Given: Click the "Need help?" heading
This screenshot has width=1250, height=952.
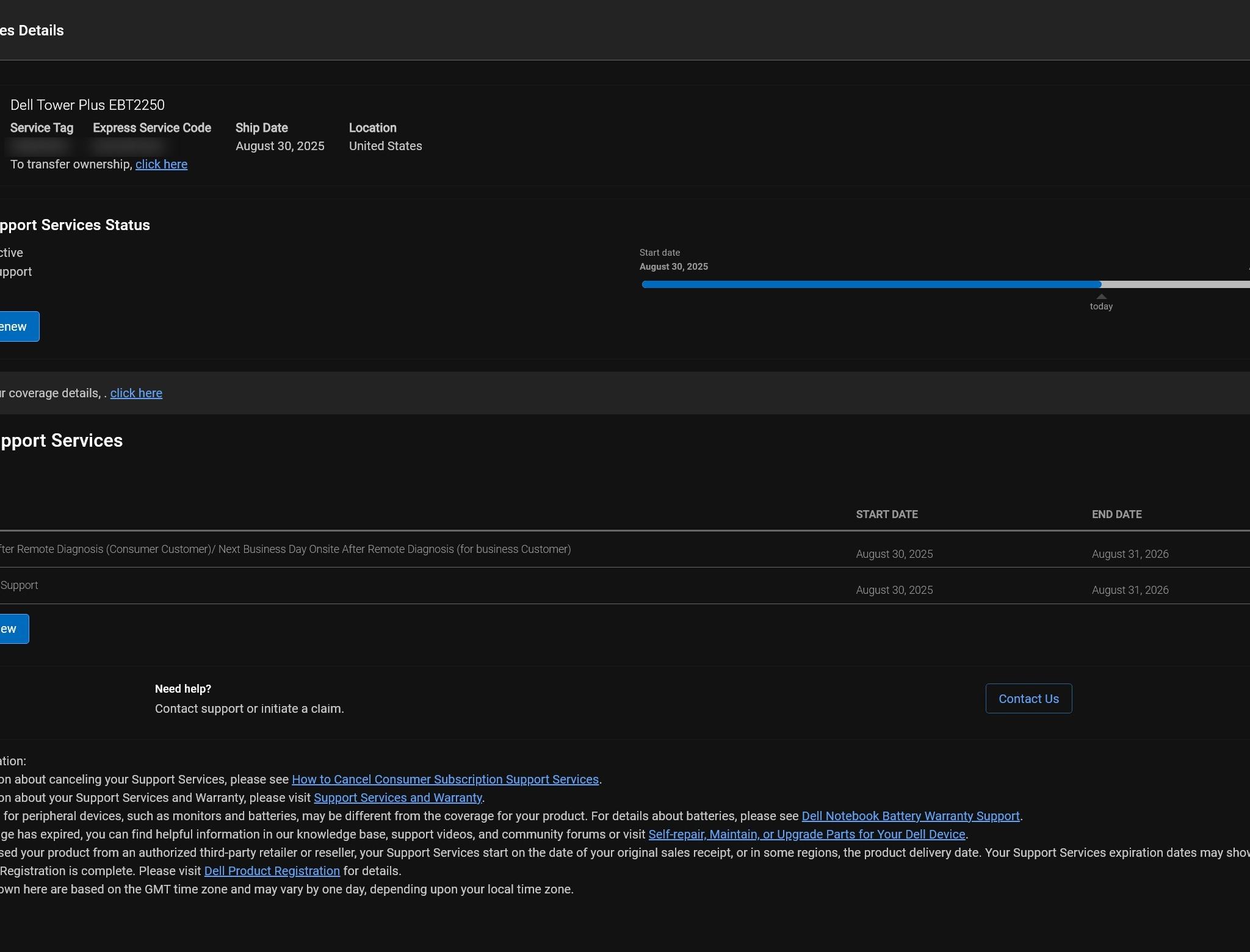Looking at the screenshot, I should [183, 689].
